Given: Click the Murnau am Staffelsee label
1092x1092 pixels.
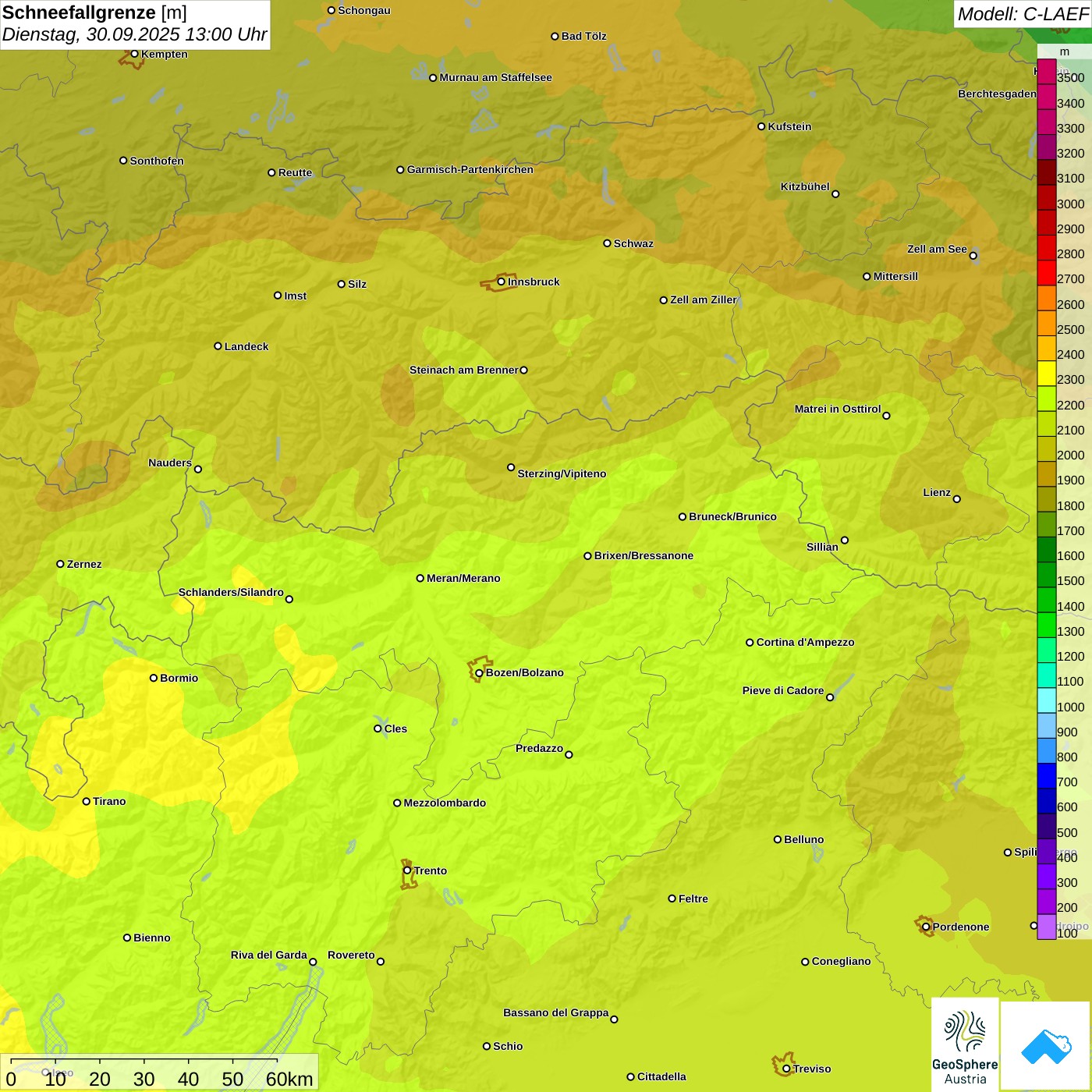Looking at the screenshot, I should [495, 77].
